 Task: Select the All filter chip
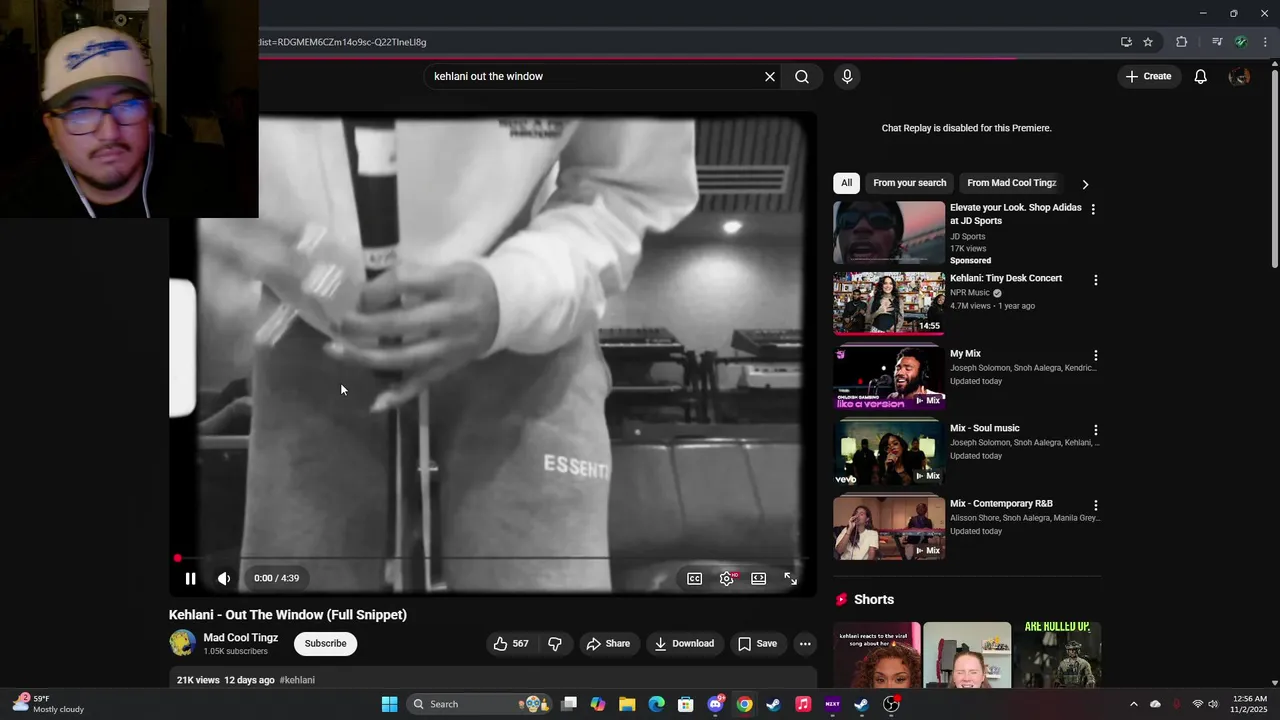point(846,183)
